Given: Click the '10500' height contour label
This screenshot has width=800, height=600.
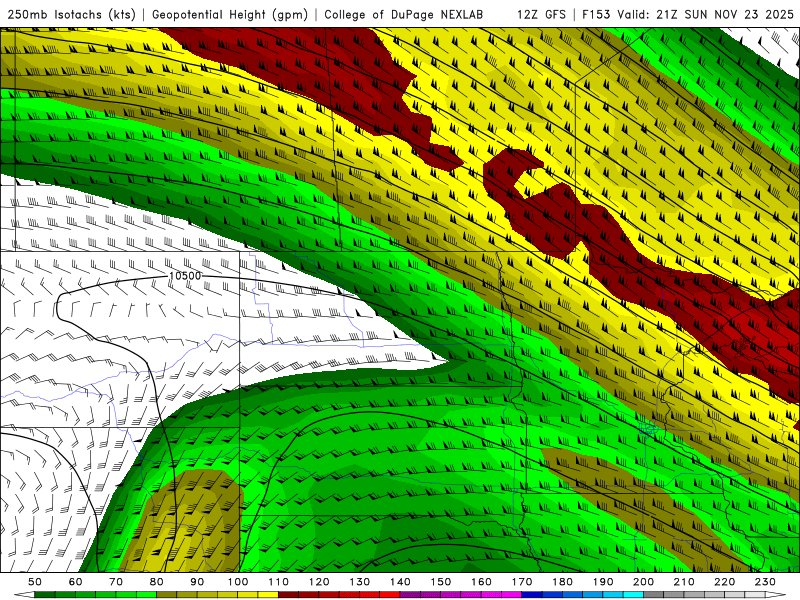Looking at the screenshot, I should coord(185,276).
